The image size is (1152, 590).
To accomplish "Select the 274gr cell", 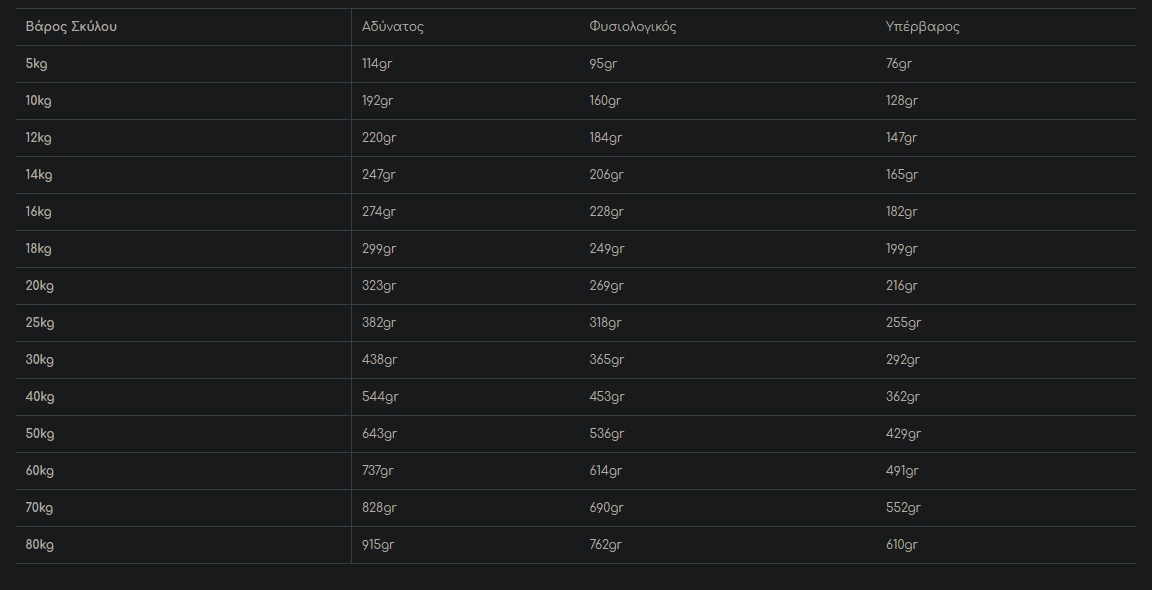I will [x=379, y=212].
